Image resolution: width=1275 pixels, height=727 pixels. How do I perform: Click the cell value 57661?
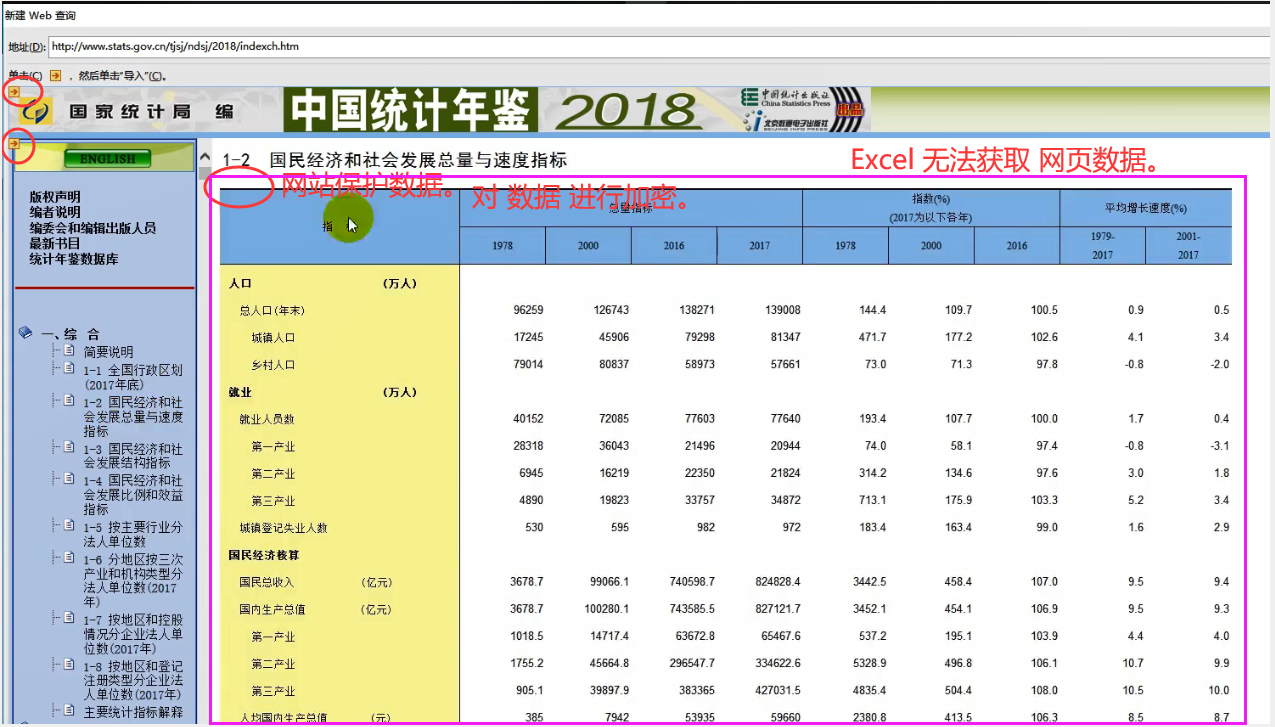[784, 365]
